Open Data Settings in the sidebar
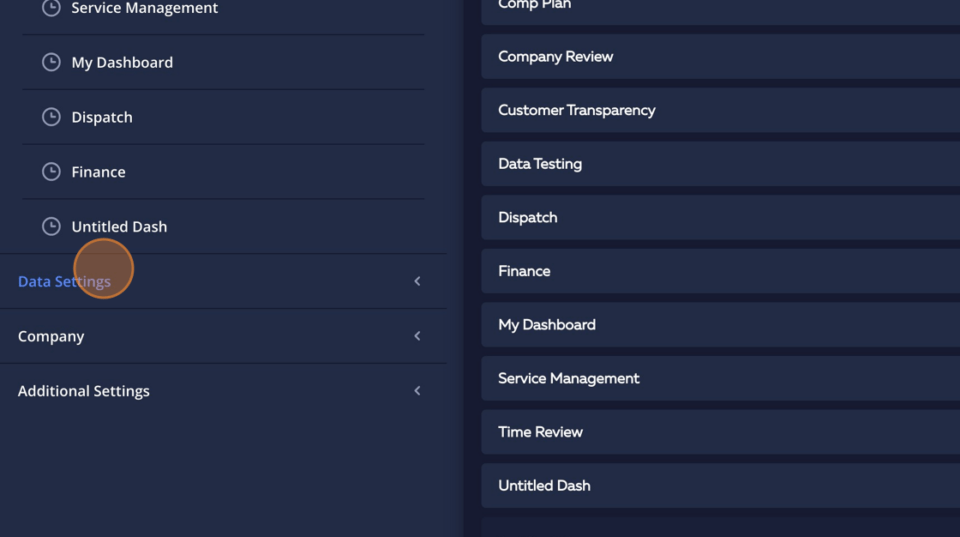 pyautogui.click(x=64, y=282)
